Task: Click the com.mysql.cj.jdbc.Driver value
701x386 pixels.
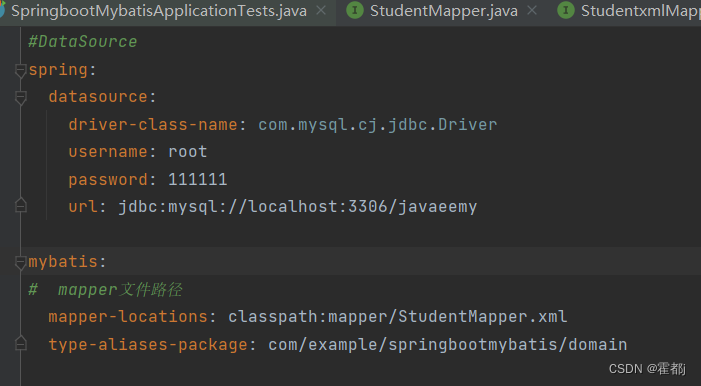Action: click(x=377, y=125)
